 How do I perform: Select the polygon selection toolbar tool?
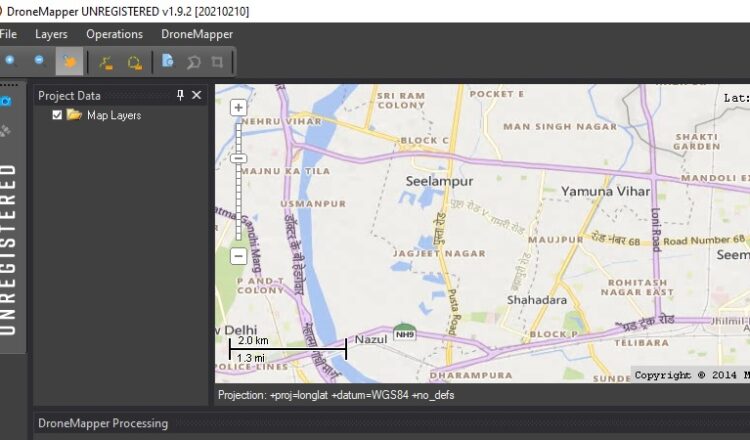tap(193, 62)
